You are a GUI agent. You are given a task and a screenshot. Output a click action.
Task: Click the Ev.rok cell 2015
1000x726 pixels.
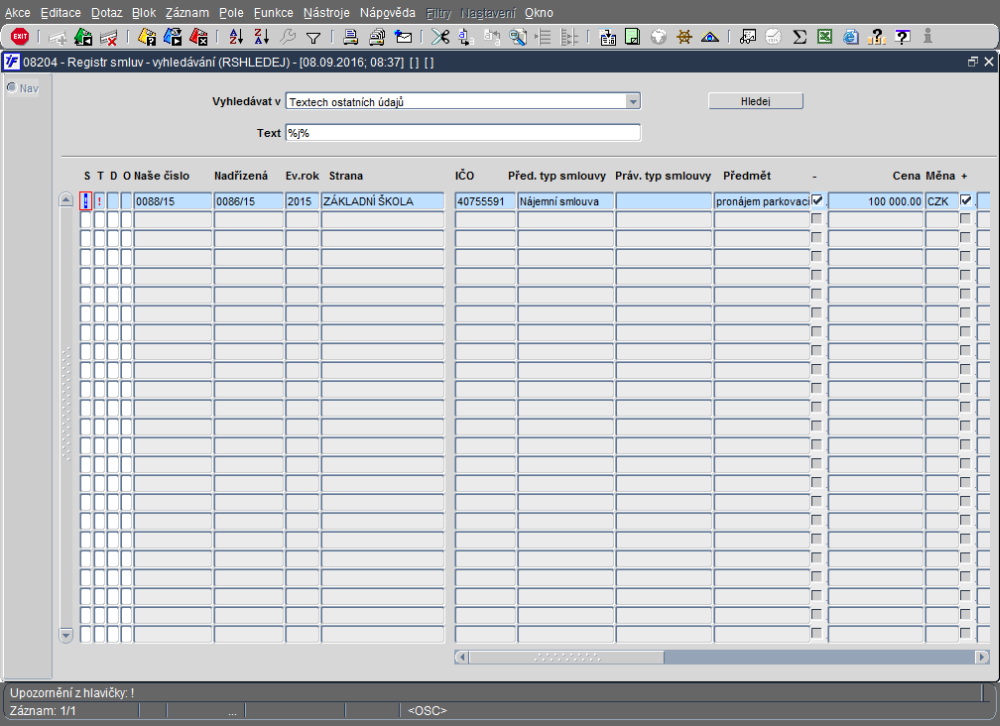(x=302, y=201)
